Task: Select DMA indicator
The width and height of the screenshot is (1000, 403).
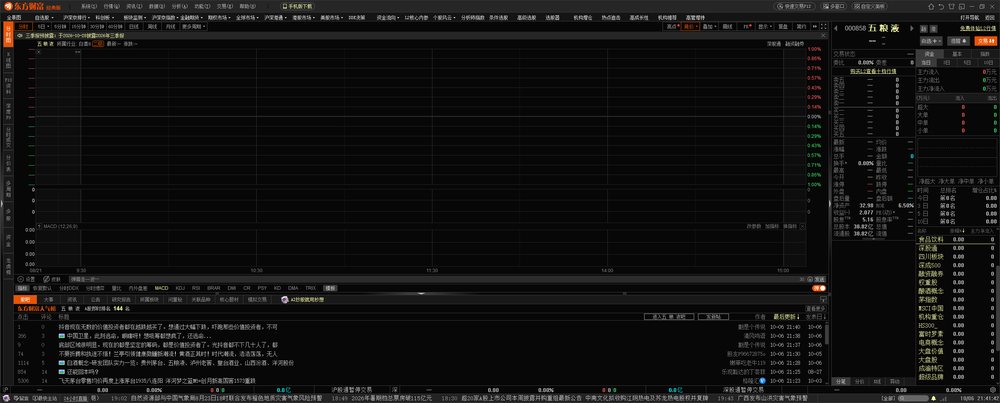Action: 293,288
